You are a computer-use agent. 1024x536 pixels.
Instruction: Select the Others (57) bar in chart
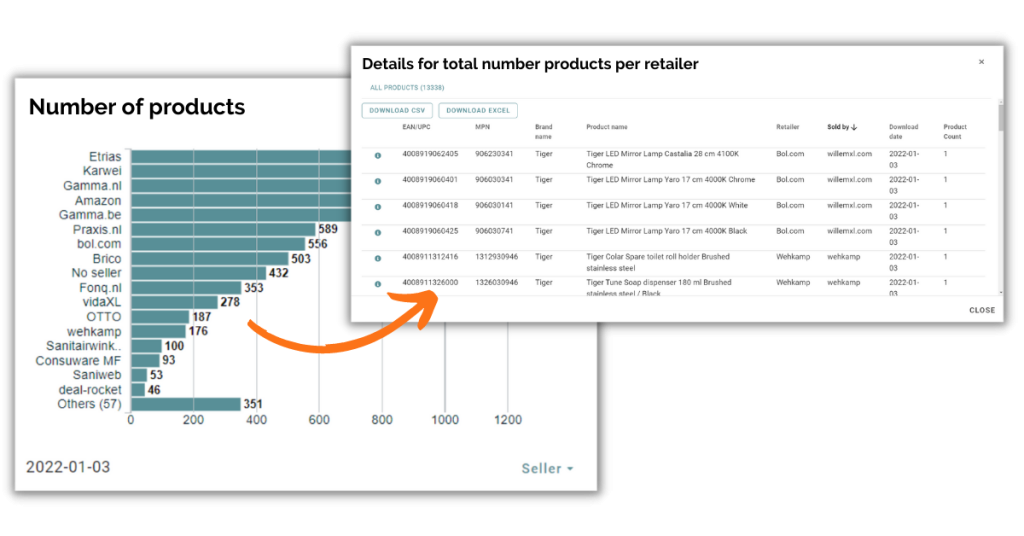185,404
